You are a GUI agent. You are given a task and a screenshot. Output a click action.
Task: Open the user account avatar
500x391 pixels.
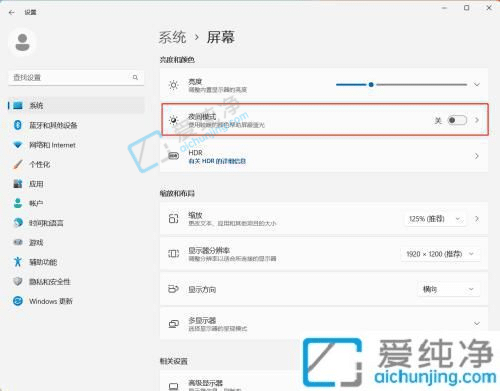point(23,42)
